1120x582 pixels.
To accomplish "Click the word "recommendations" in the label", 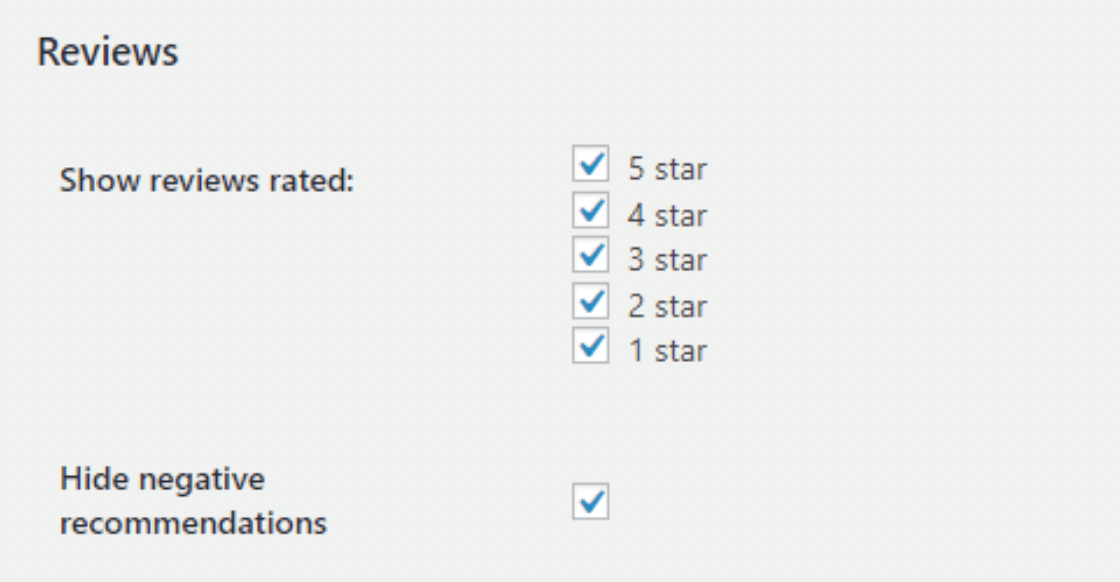I will [x=193, y=523].
